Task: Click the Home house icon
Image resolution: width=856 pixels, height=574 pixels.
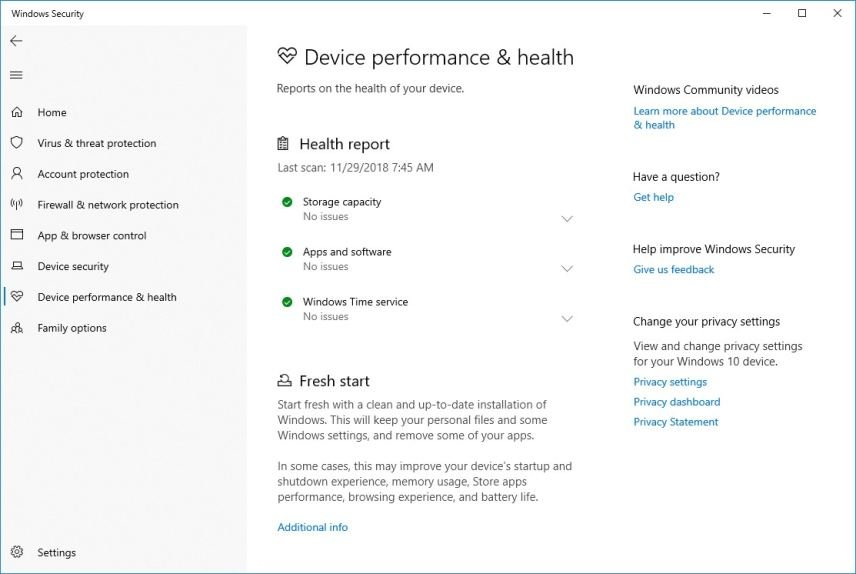Action: [17, 113]
